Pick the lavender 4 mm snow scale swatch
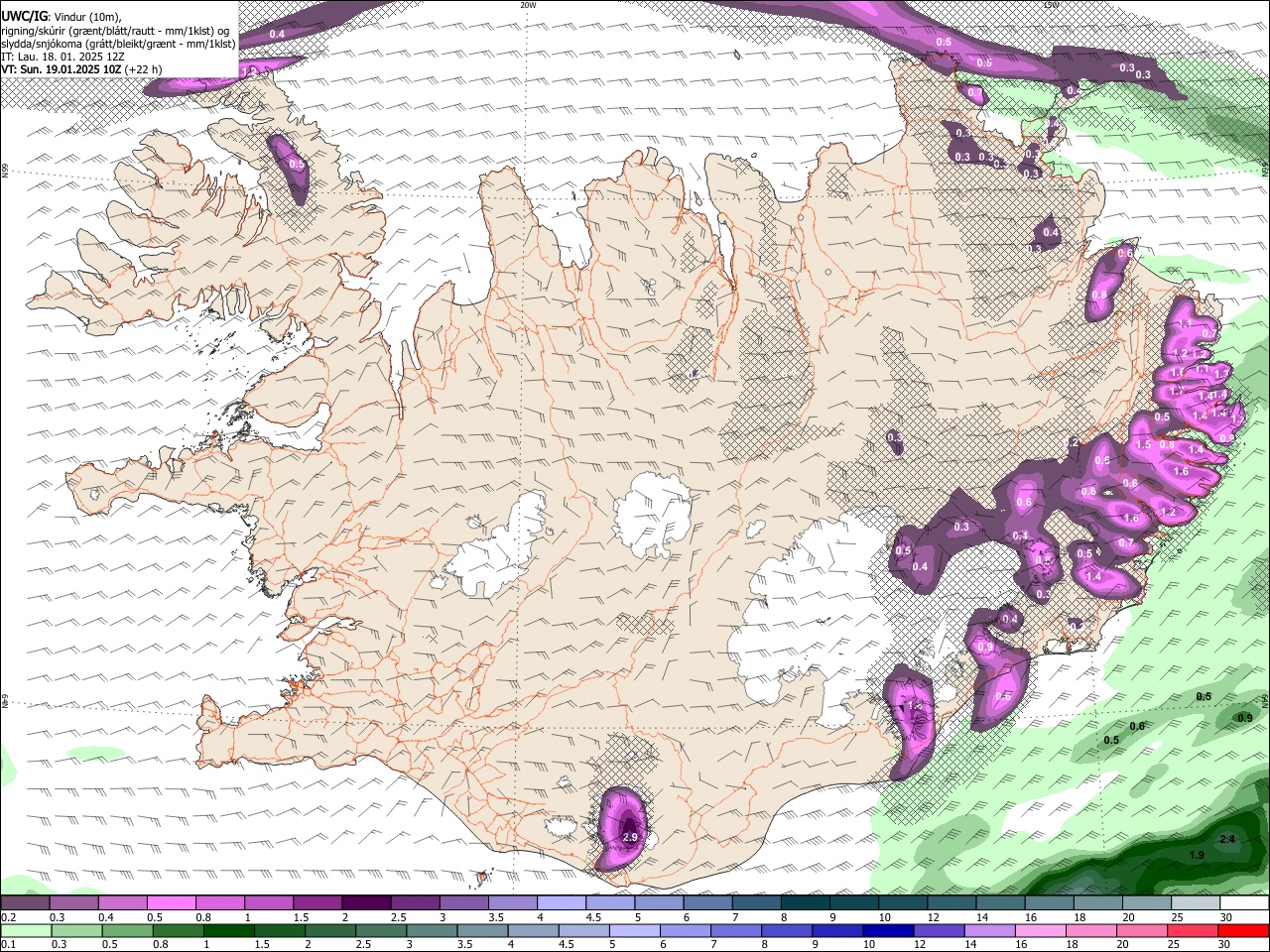 (x=560, y=903)
